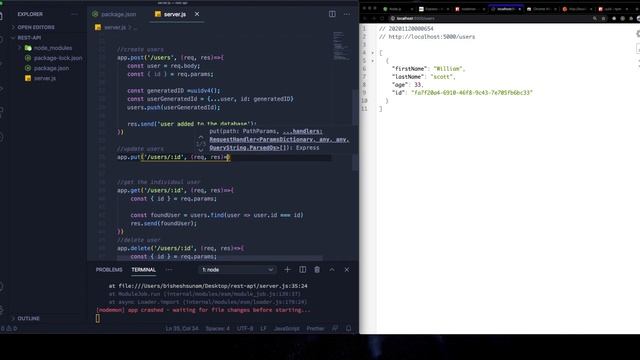Viewport: 640px width, 360px height.
Task: Open package.json in the explorer tree
Action: click(51, 68)
